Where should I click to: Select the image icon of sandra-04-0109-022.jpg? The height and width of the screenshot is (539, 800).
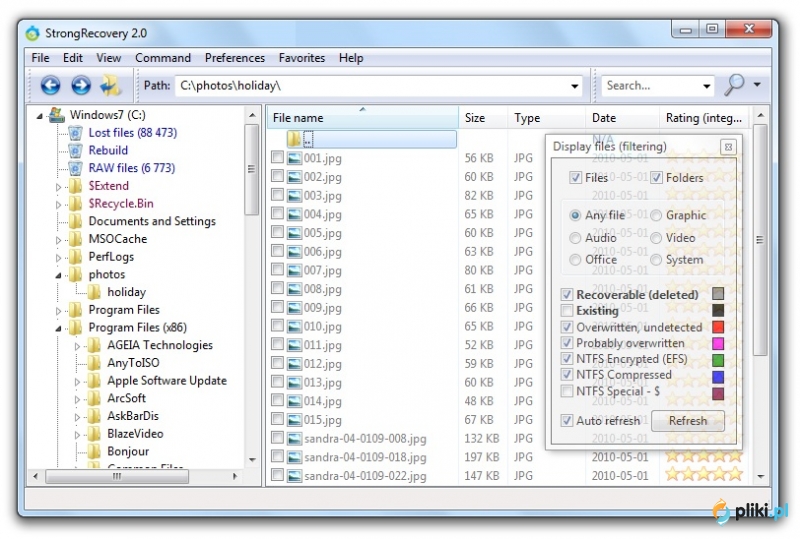tap(294, 476)
